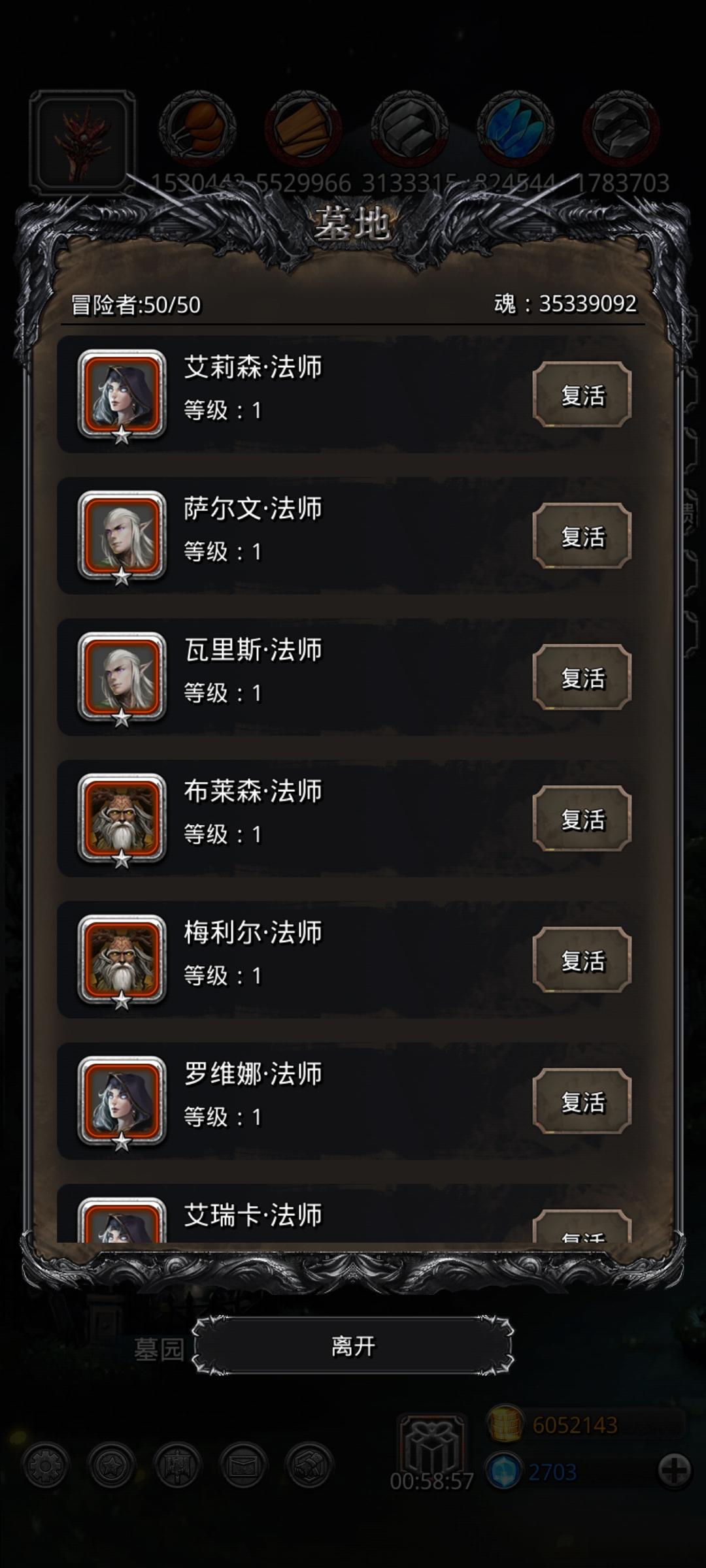The width and height of the screenshot is (706, 1568).
Task: Open the banner flag icon
Action: [177, 1465]
